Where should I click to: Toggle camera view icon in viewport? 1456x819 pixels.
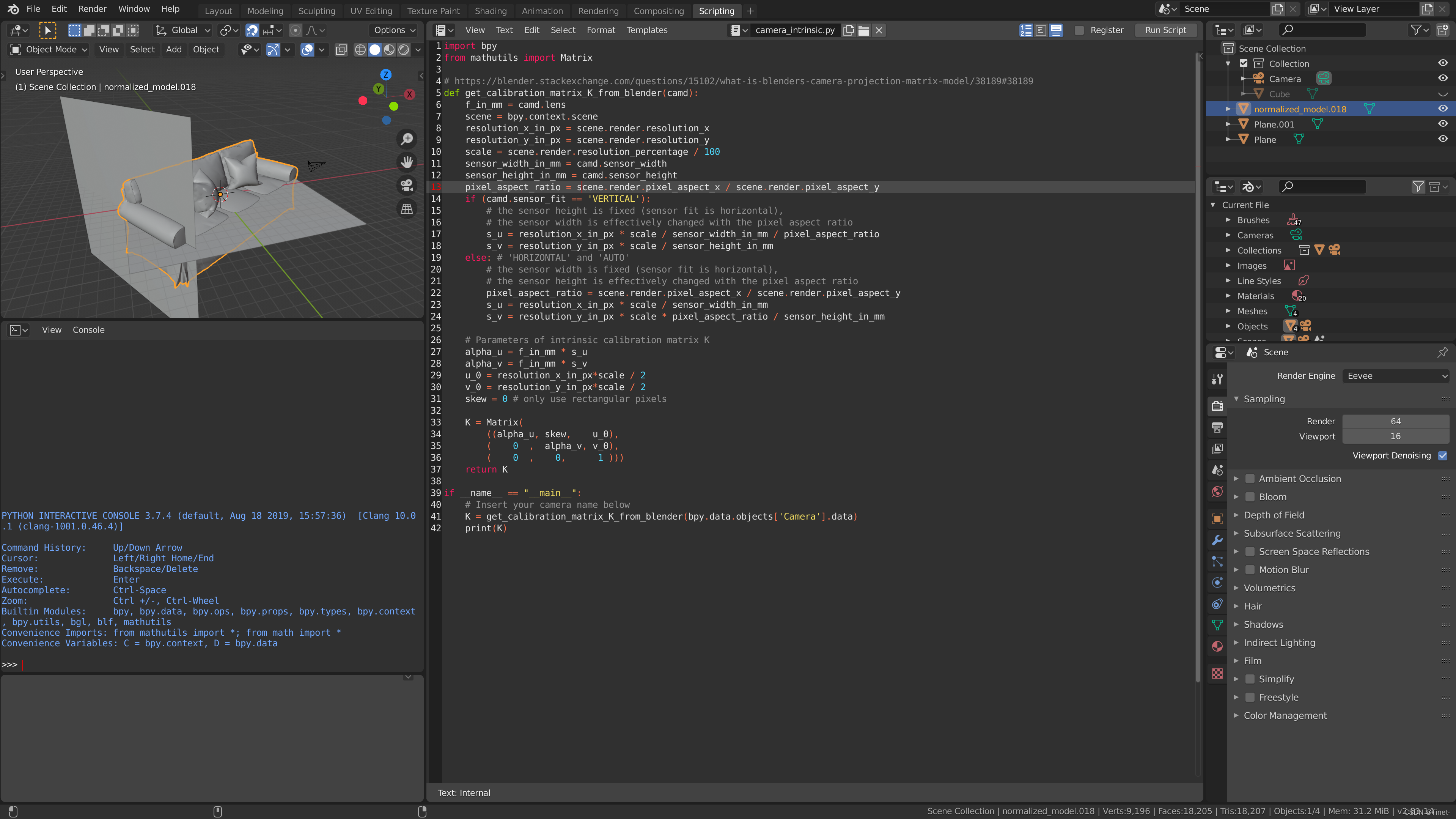pyautogui.click(x=407, y=186)
